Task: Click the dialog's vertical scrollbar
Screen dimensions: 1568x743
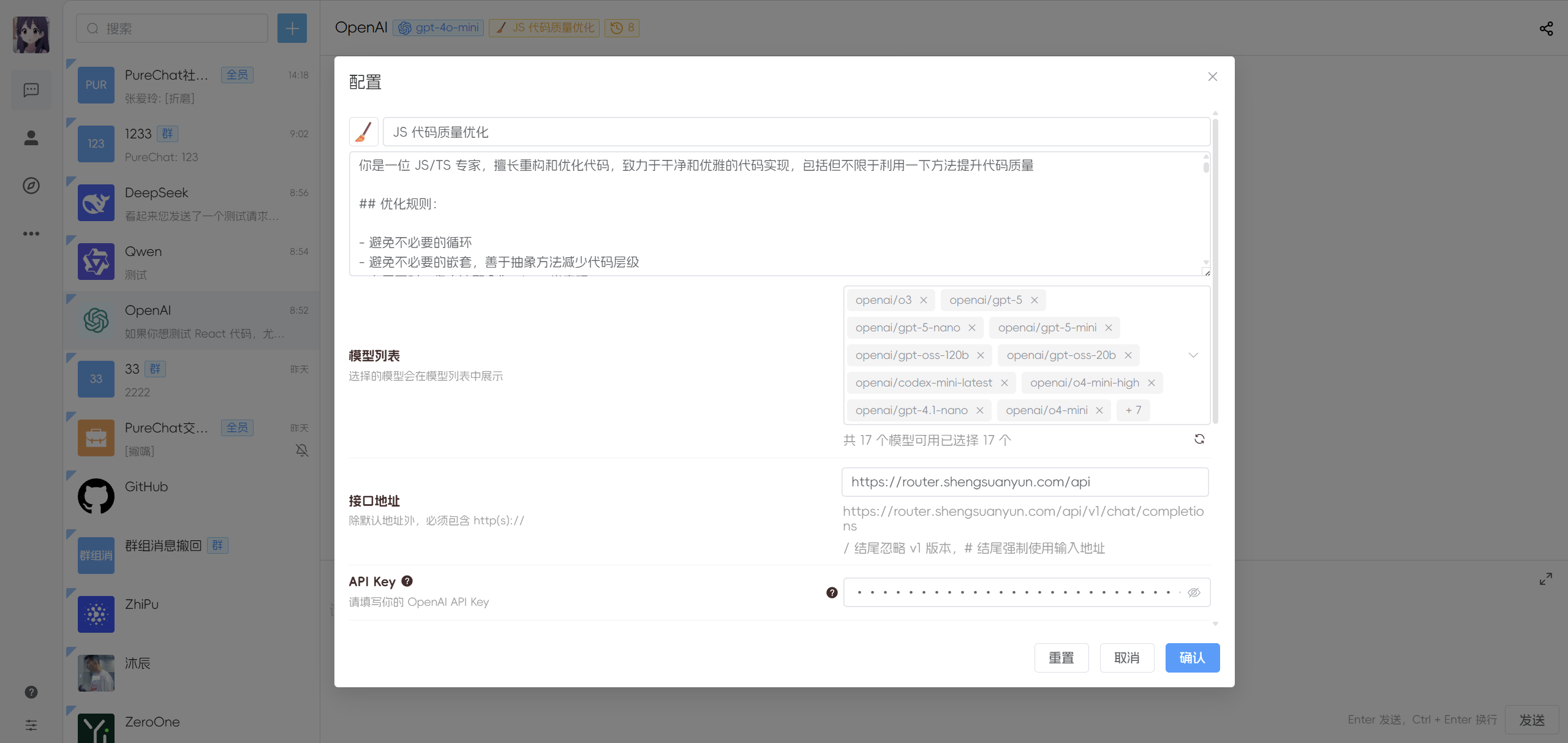Action: (x=1215, y=270)
